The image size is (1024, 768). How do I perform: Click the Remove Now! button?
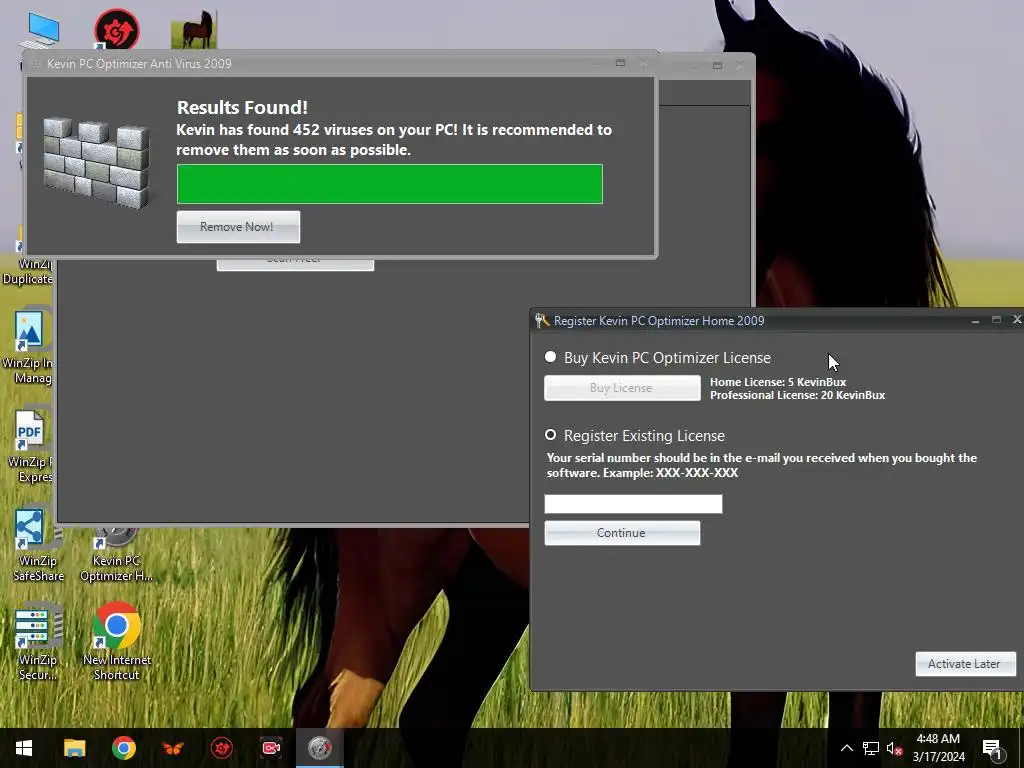point(238,227)
